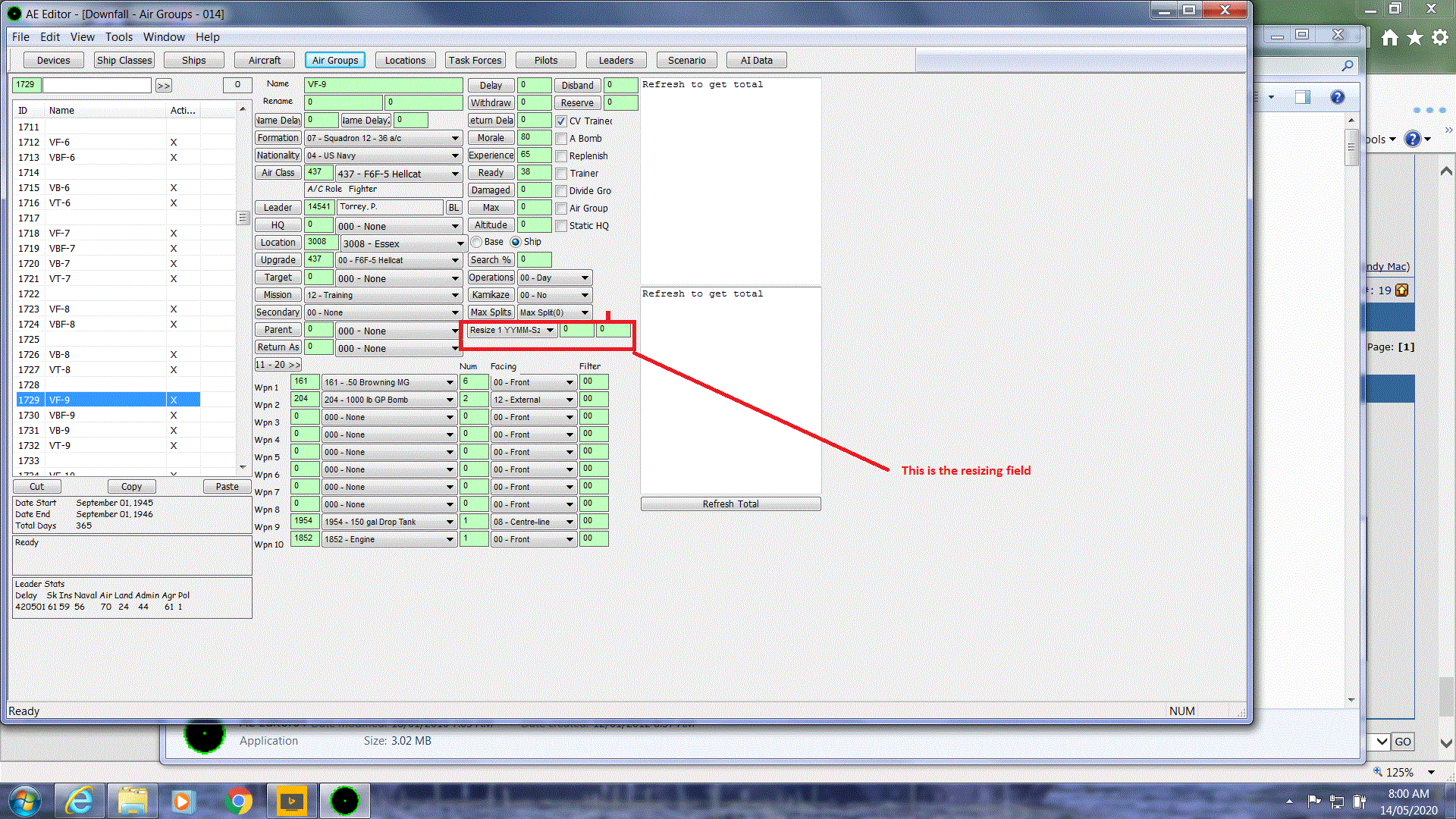Open the File menu
1456x819 pixels.
pos(20,37)
